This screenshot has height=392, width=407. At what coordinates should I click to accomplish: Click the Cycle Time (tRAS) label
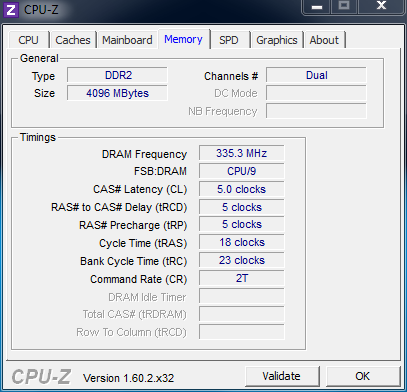click(x=143, y=243)
